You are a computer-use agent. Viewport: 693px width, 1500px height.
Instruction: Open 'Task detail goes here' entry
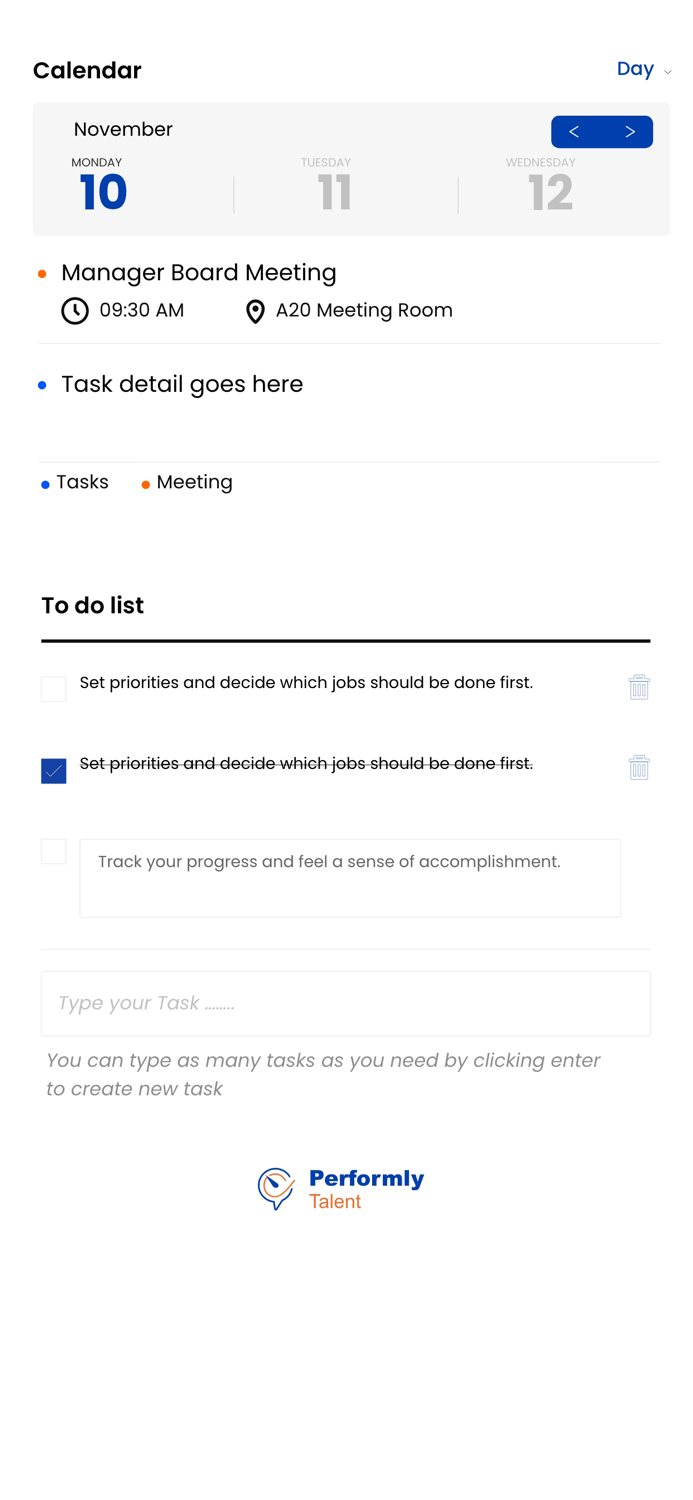coord(182,384)
